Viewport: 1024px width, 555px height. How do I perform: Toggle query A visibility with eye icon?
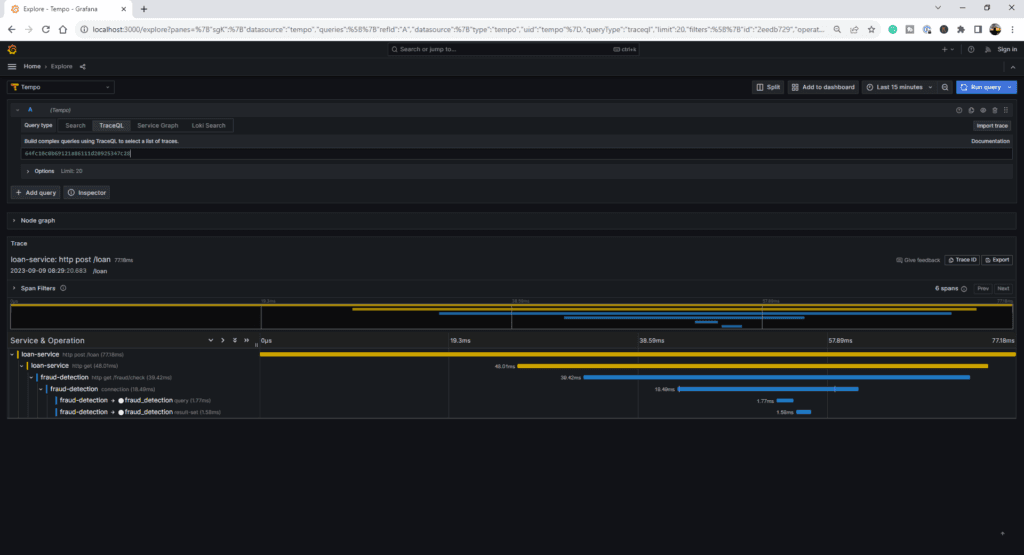(983, 110)
